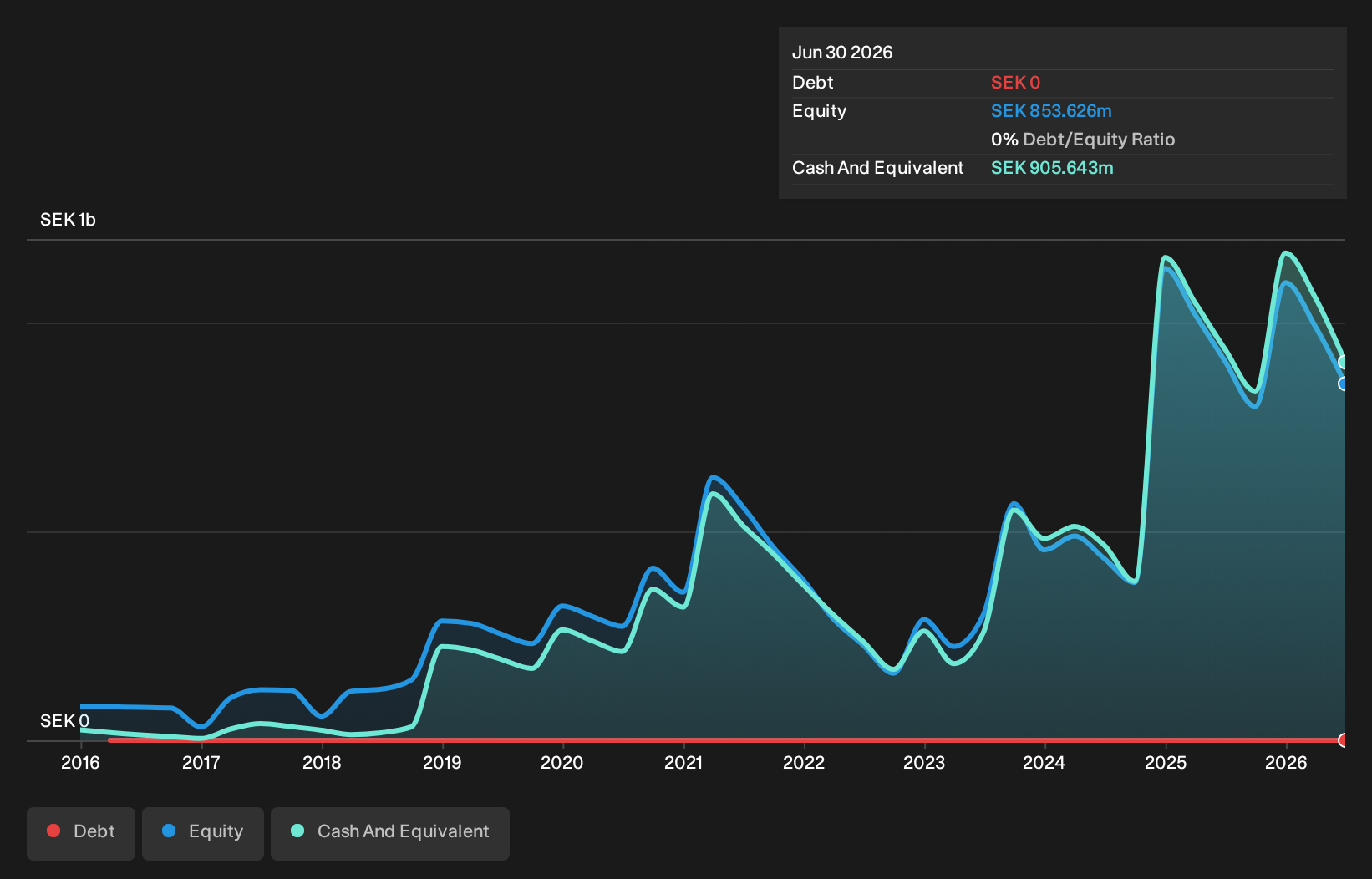
Task: Click the blue Equity legend dot
Action: [169, 831]
